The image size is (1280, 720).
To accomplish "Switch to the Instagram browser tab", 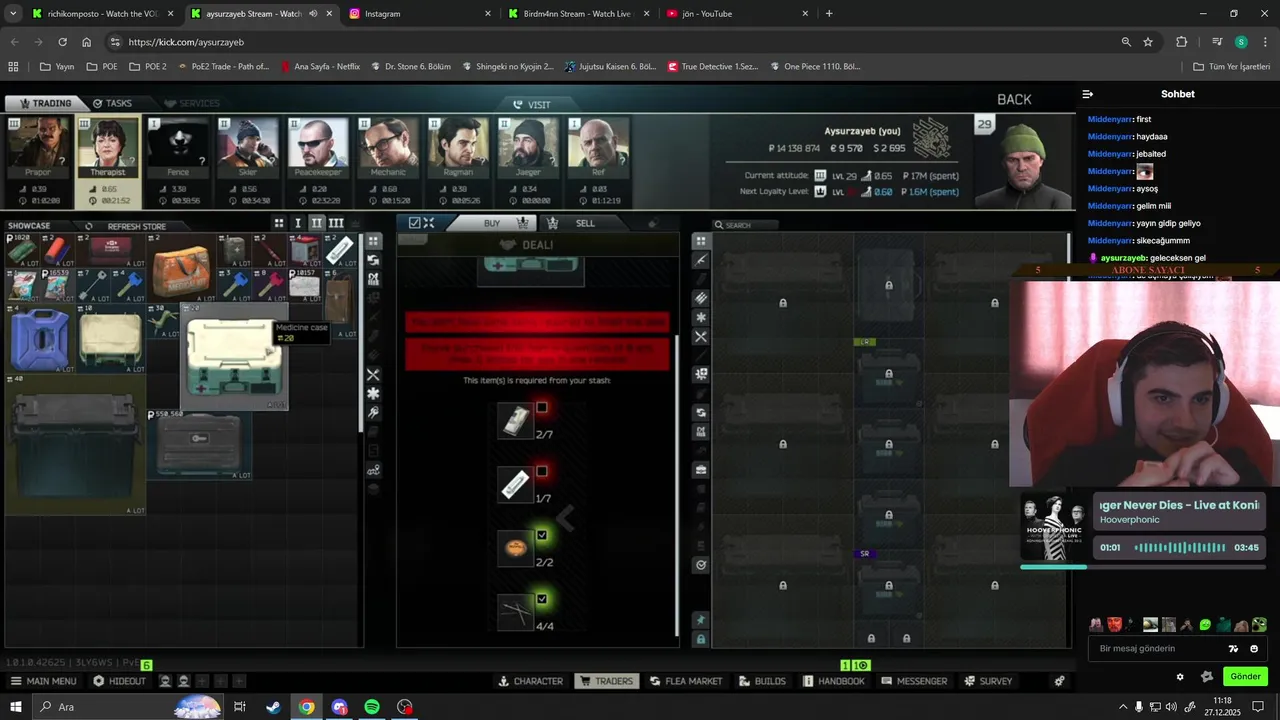I will 420,14.
